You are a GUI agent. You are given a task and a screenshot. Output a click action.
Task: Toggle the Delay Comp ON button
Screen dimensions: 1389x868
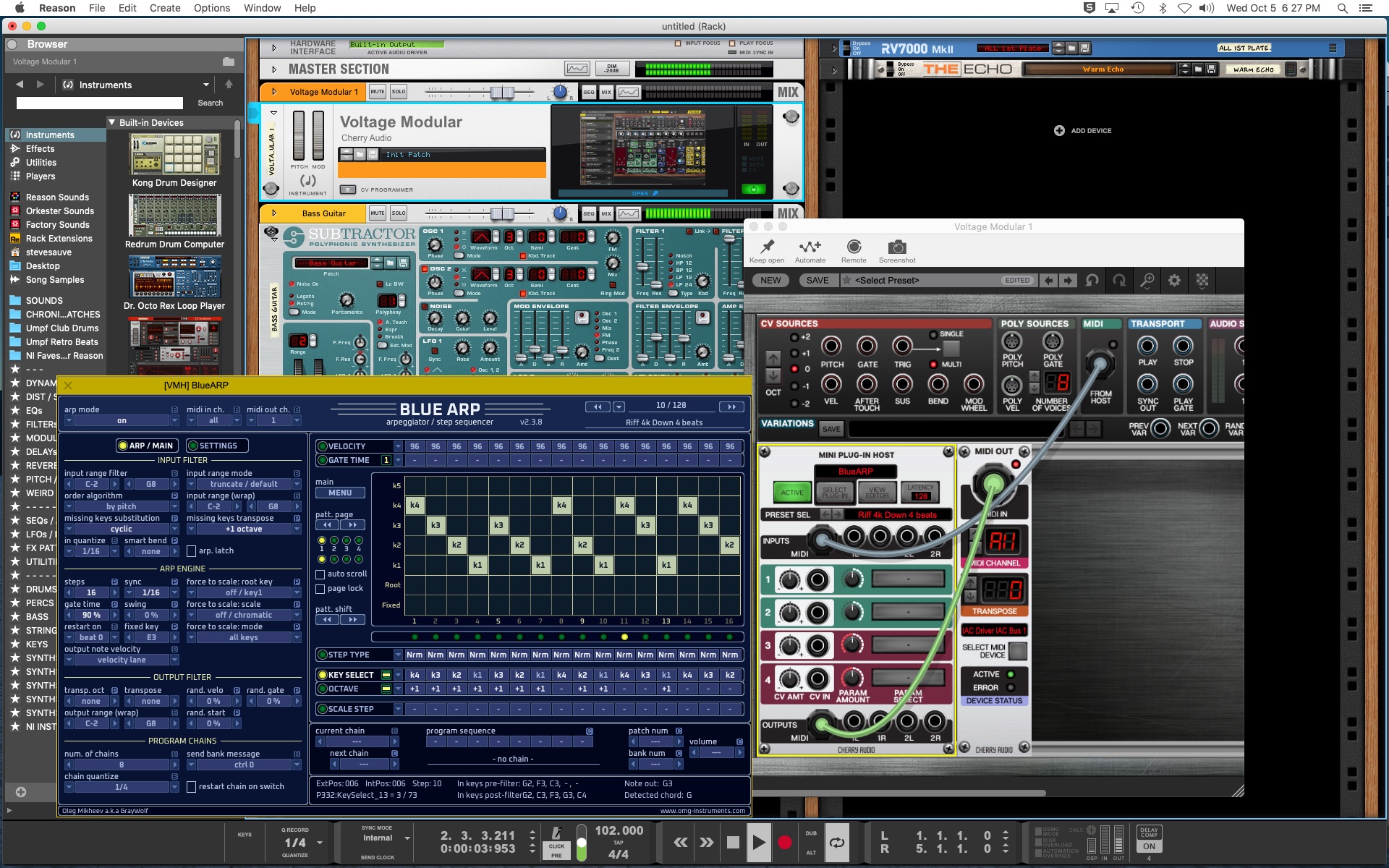pyautogui.click(x=1149, y=846)
